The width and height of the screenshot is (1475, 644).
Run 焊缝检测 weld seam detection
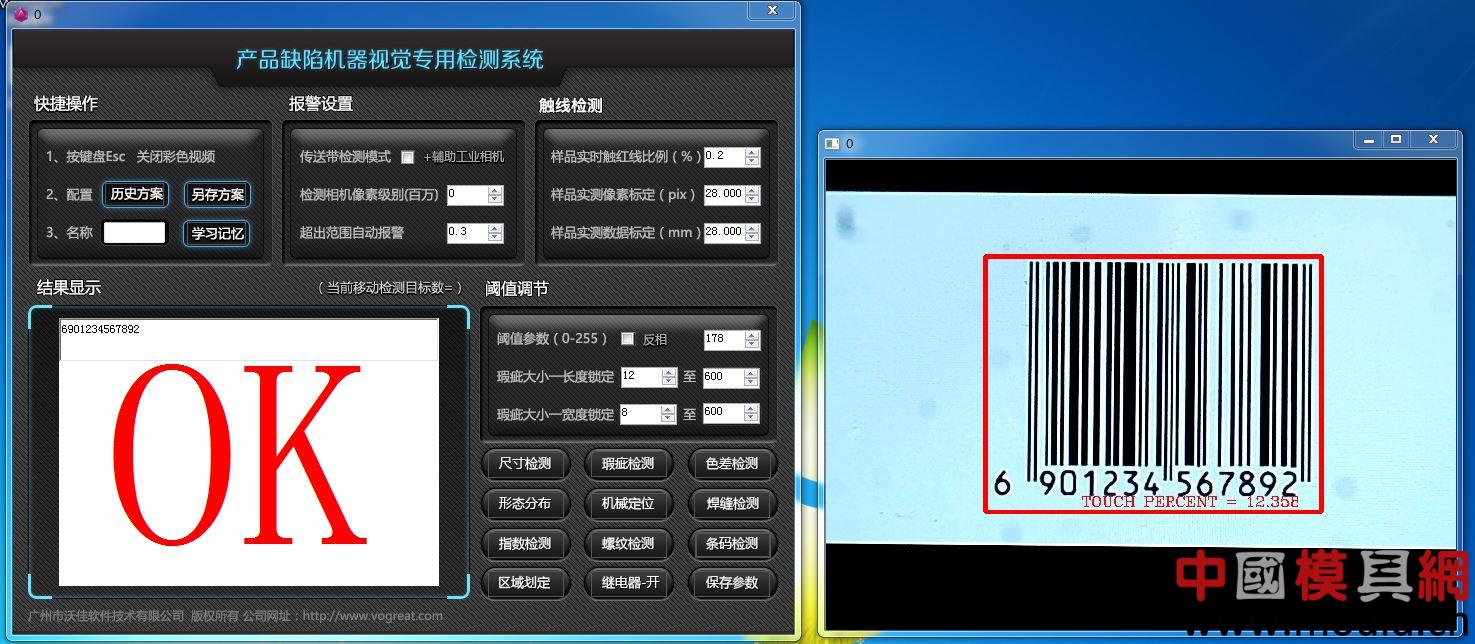[x=732, y=504]
